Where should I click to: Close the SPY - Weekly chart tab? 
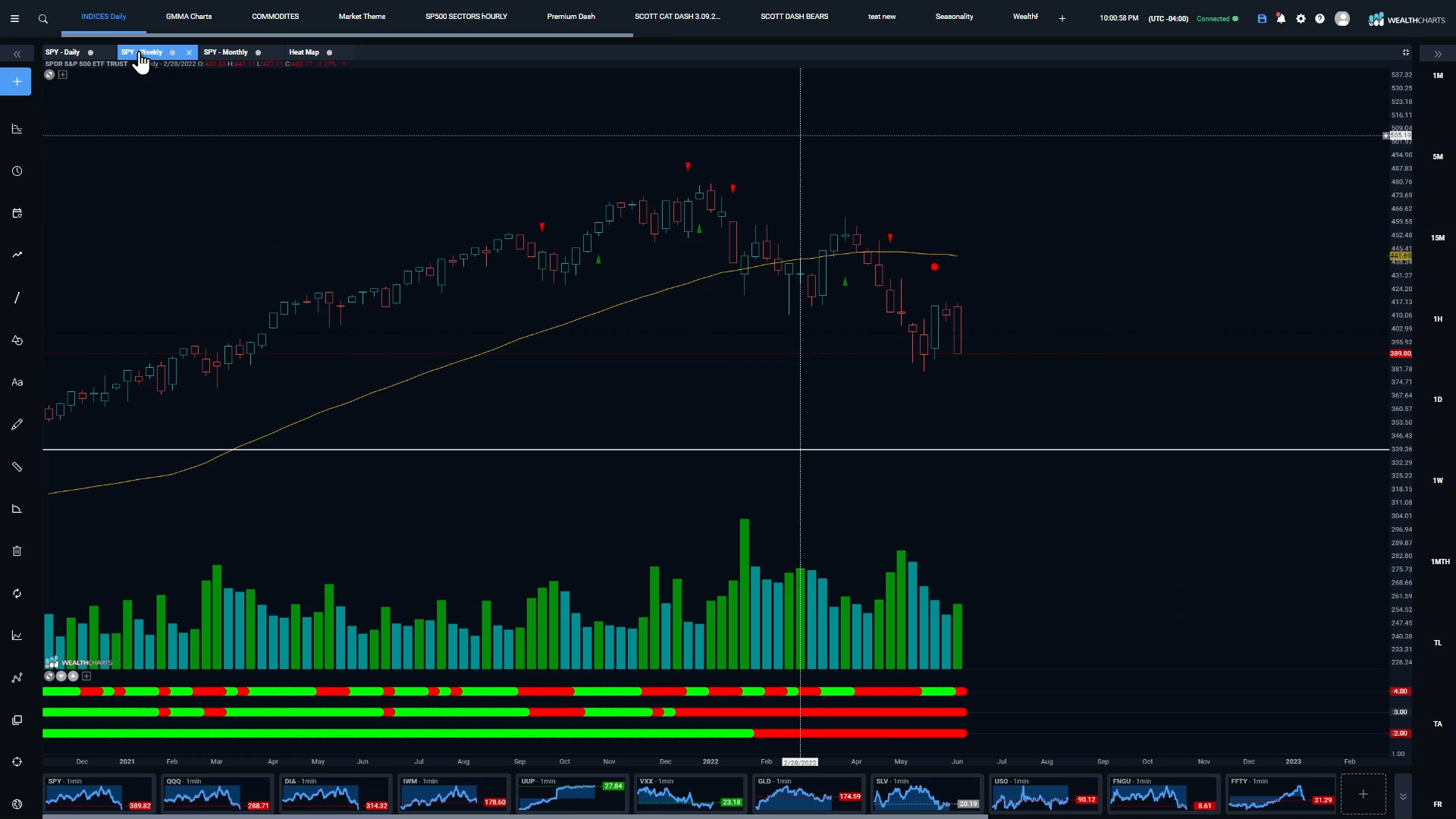189,52
